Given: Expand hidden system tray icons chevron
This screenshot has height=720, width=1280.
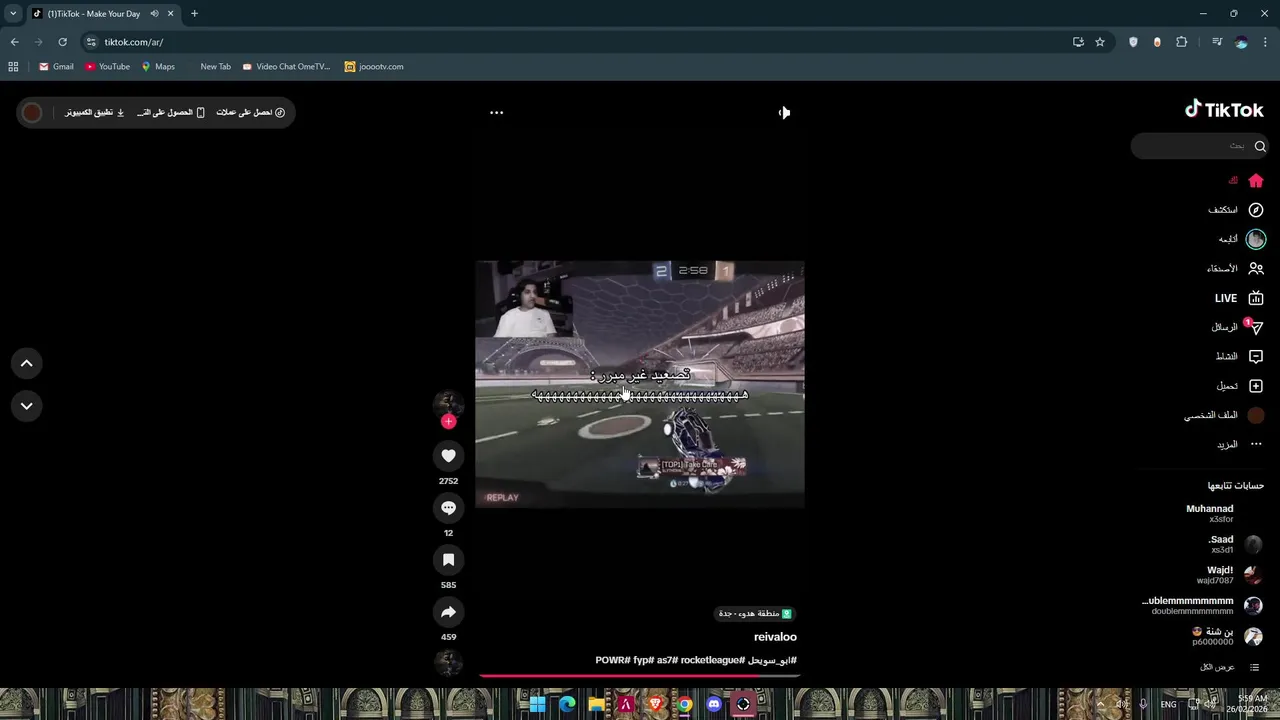Looking at the screenshot, I should (1100, 704).
